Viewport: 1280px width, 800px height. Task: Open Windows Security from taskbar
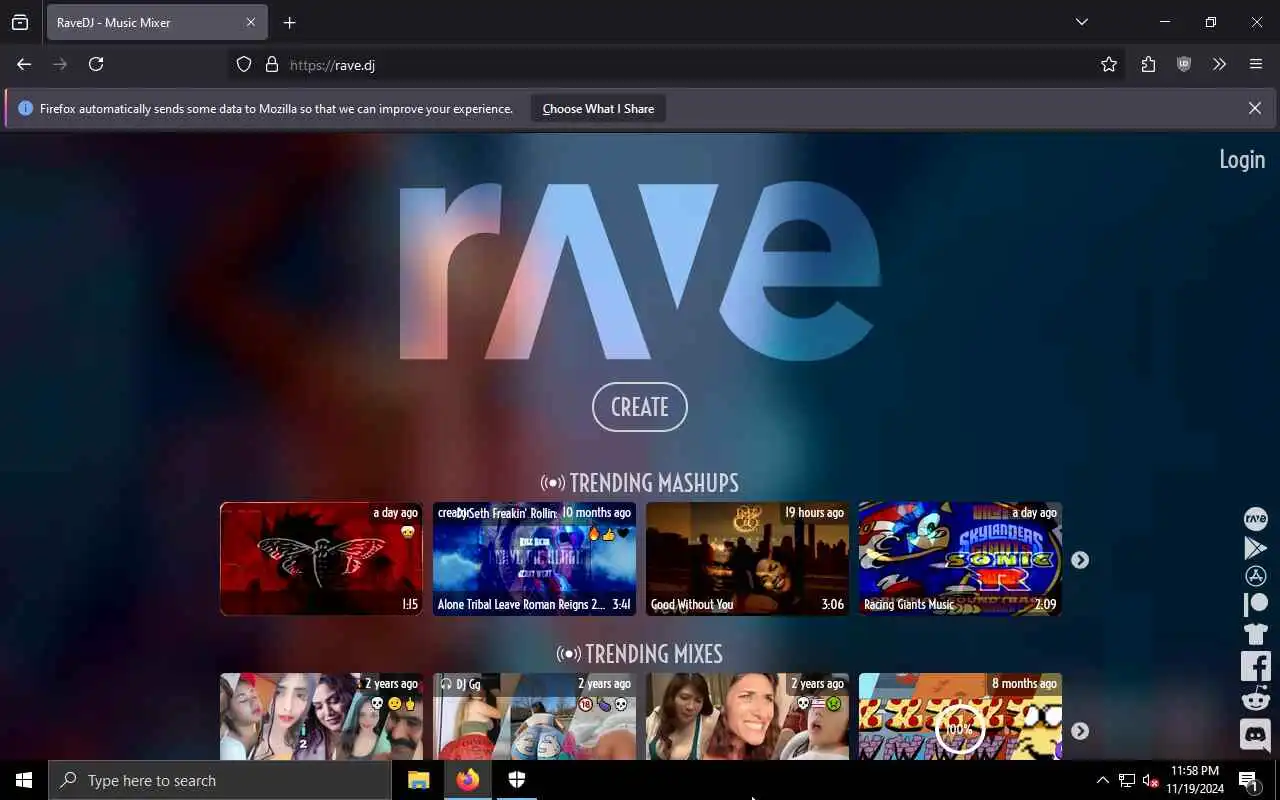[516, 780]
